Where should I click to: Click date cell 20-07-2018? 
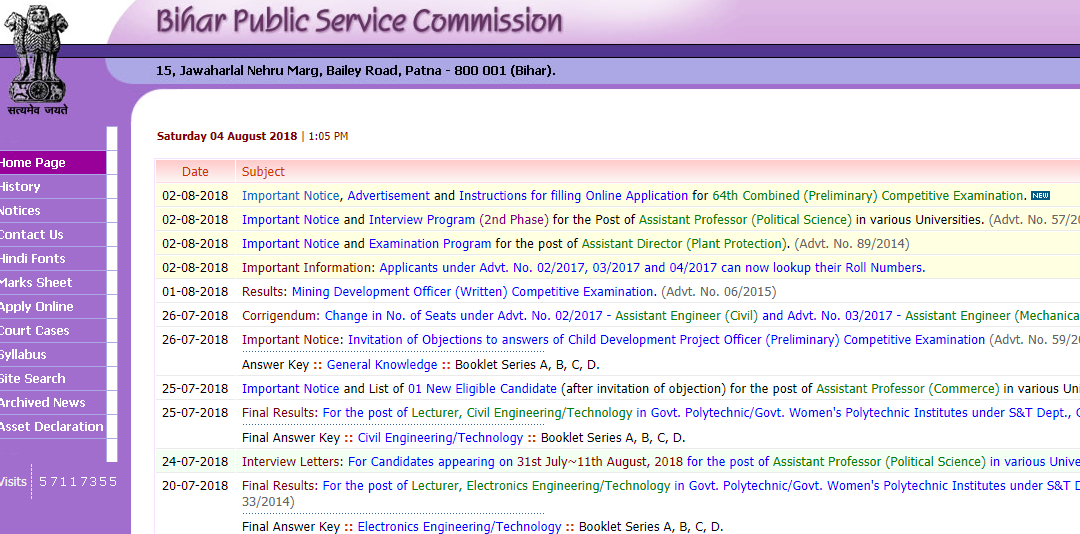pos(195,486)
